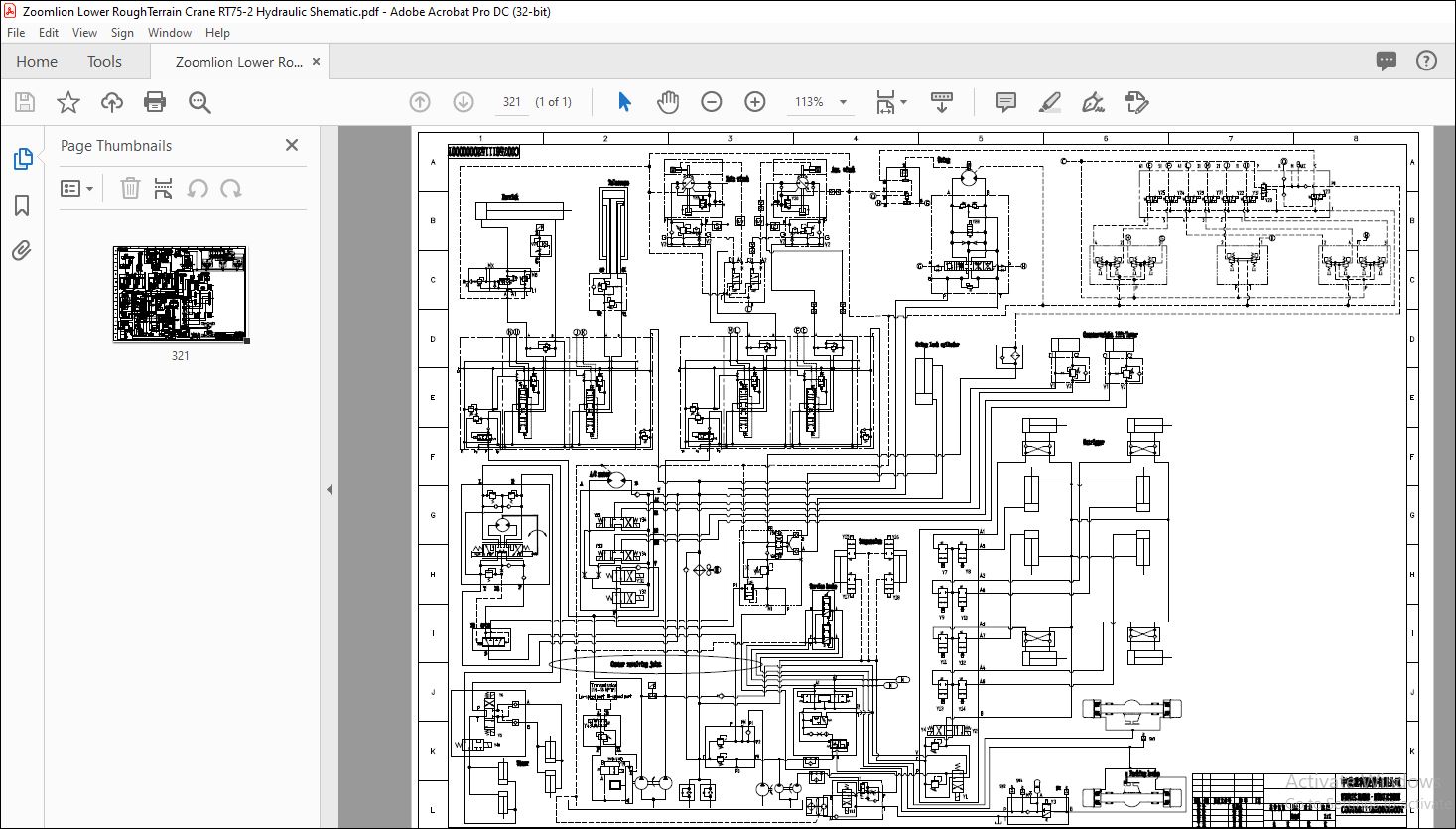Image resolution: width=1456 pixels, height=829 pixels.
Task: Go to the previous page with the up arrow
Action: coord(420,102)
